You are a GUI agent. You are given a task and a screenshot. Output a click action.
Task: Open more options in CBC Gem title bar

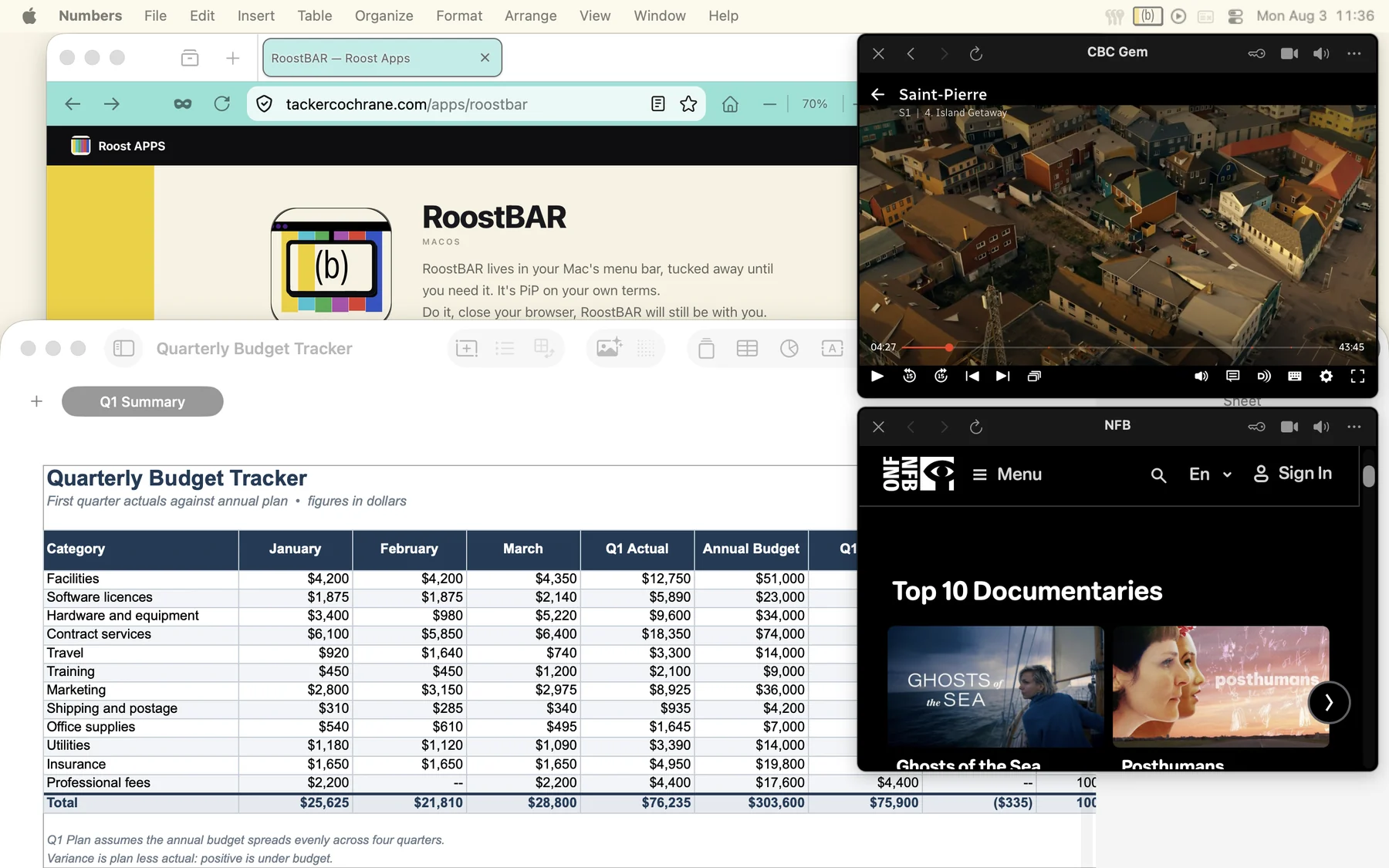(x=1354, y=53)
